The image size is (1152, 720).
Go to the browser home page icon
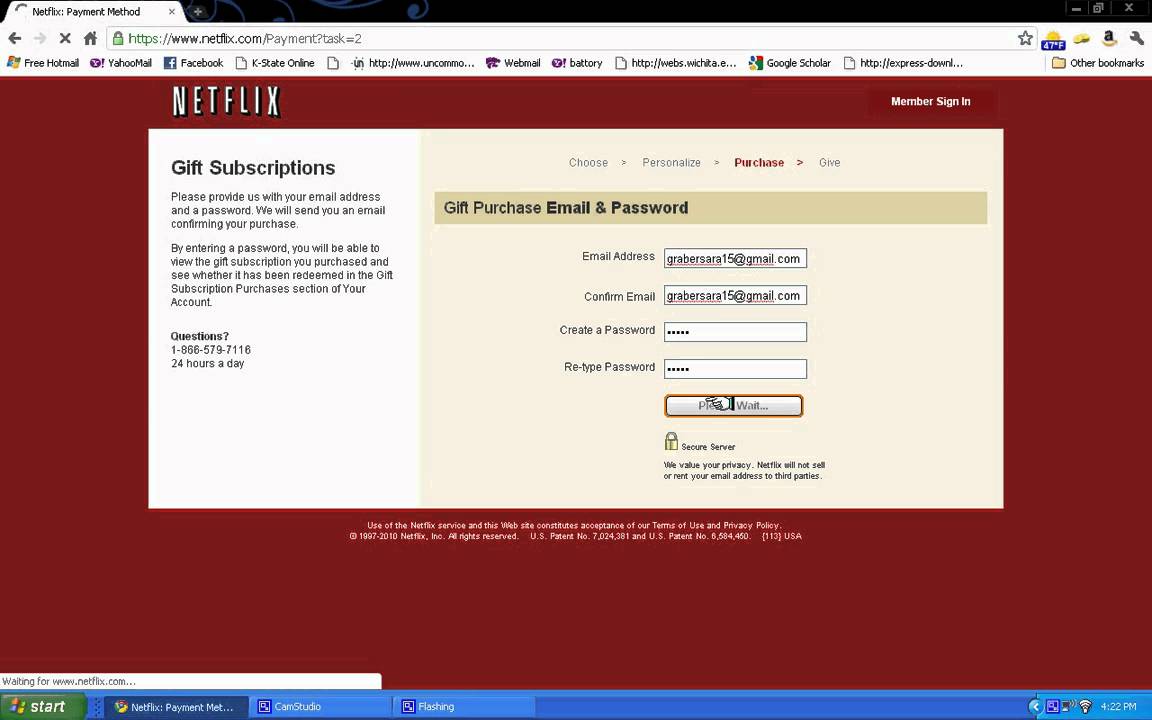[x=90, y=38]
